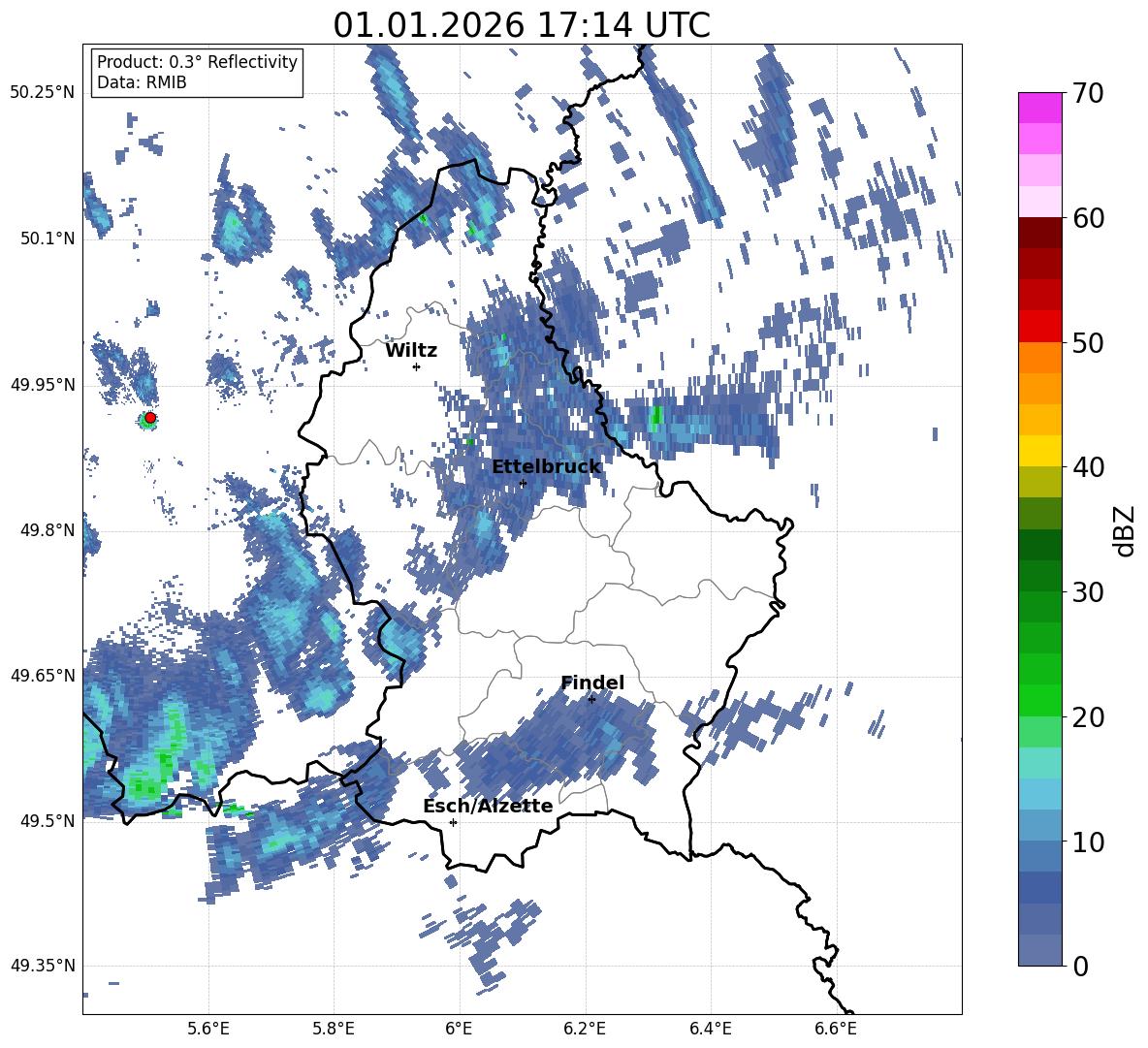This screenshot has width=1148, height=1048.
Task: Click the magenta swatch atop the colorbar
Action: [x=1039, y=108]
